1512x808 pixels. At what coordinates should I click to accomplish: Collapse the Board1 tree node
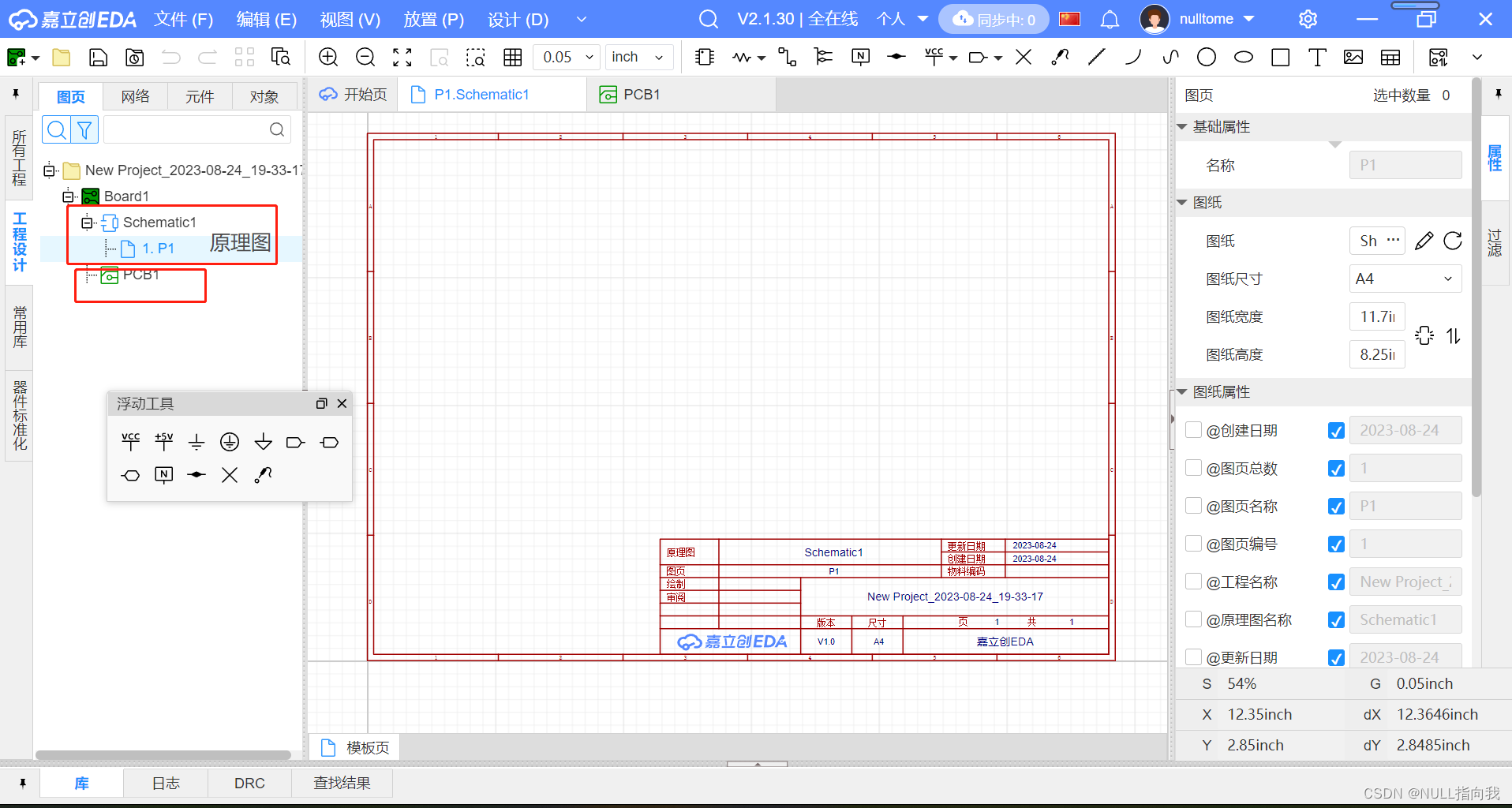[x=68, y=196]
